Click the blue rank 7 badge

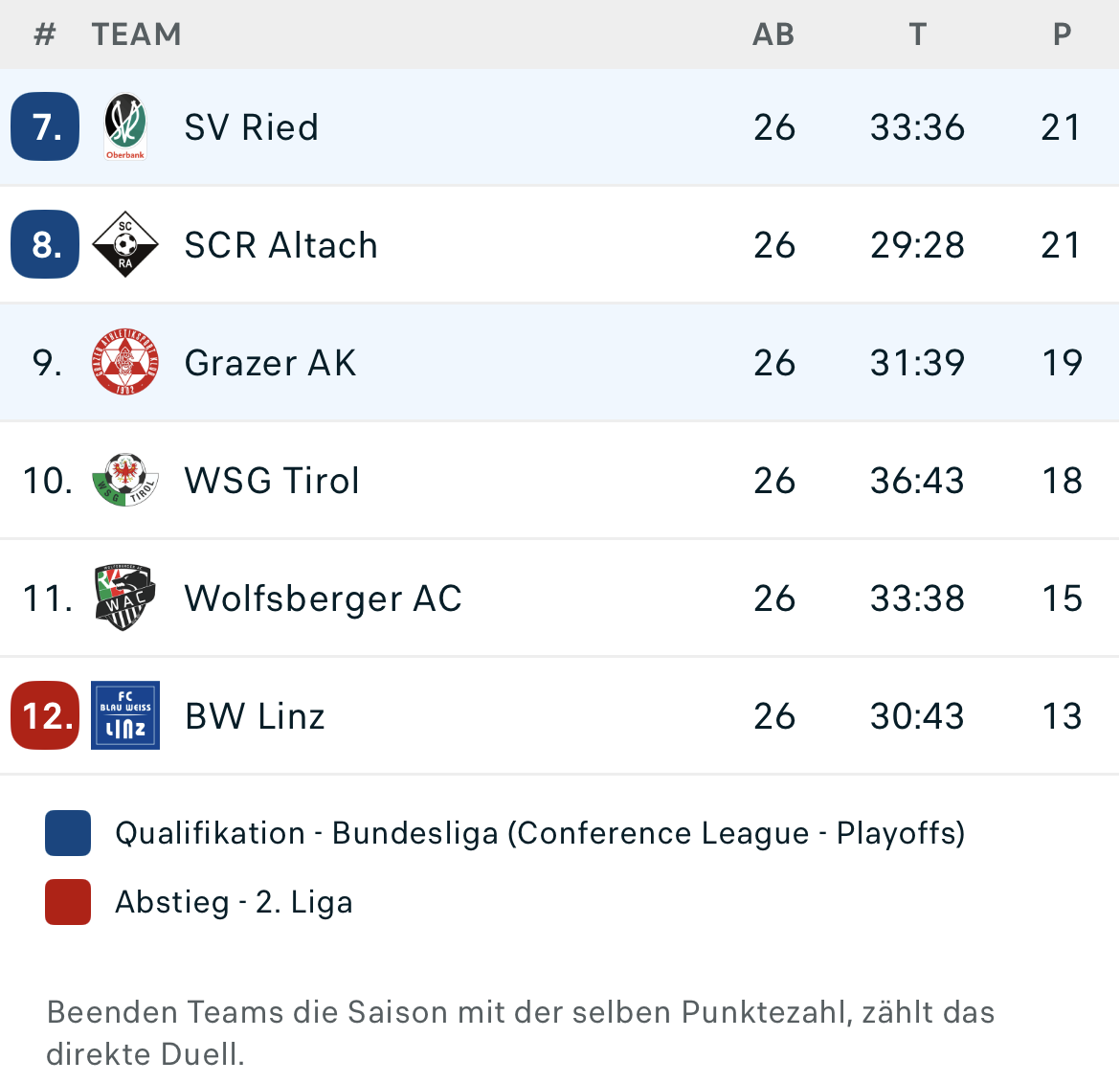45,126
